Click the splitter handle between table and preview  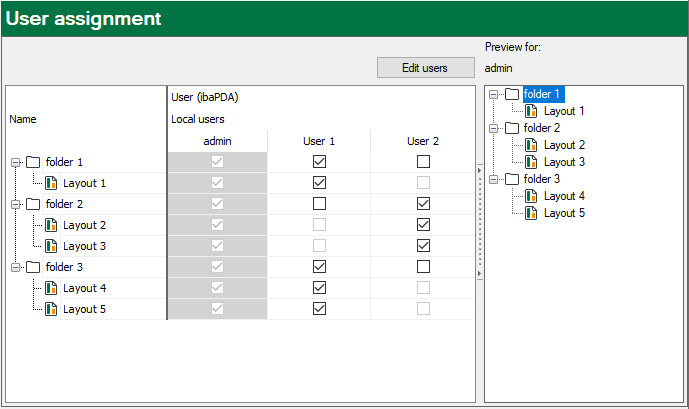[479, 222]
